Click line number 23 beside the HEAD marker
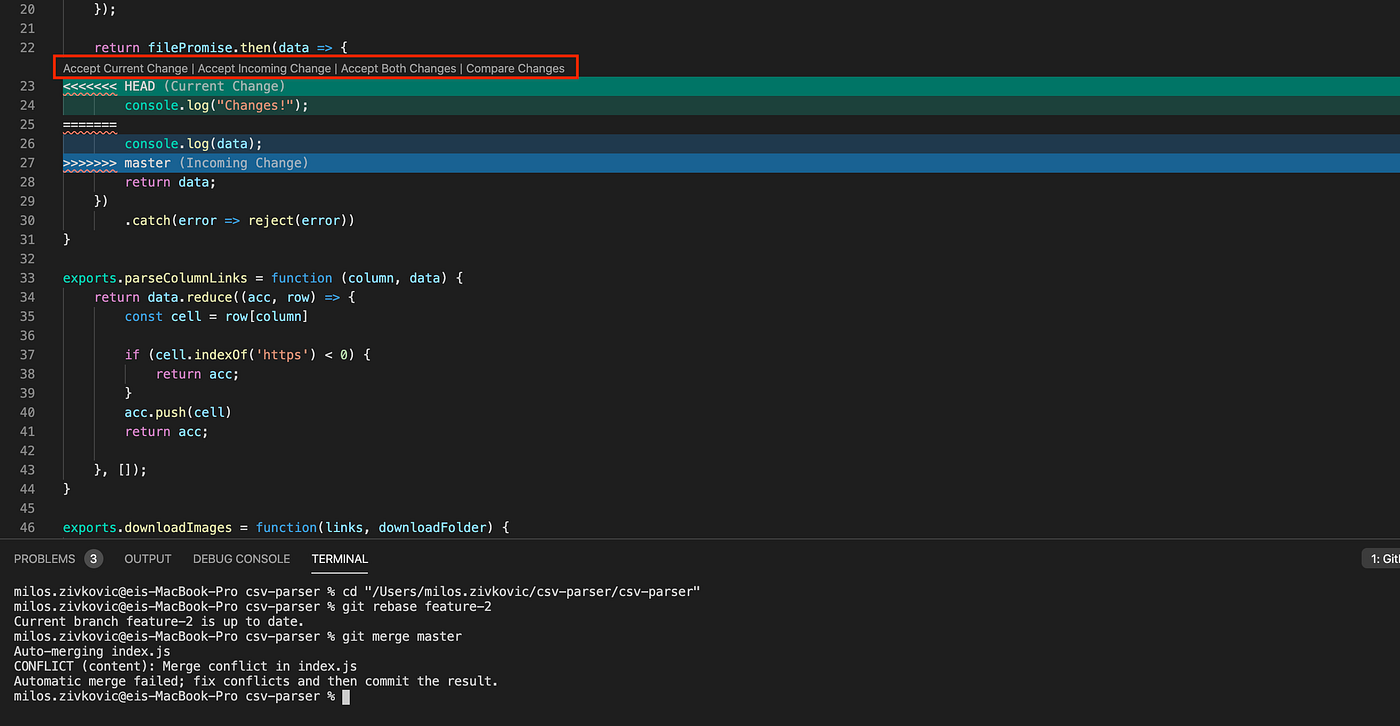Image resolution: width=1400 pixels, height=726 pixels. coord(26,86)
